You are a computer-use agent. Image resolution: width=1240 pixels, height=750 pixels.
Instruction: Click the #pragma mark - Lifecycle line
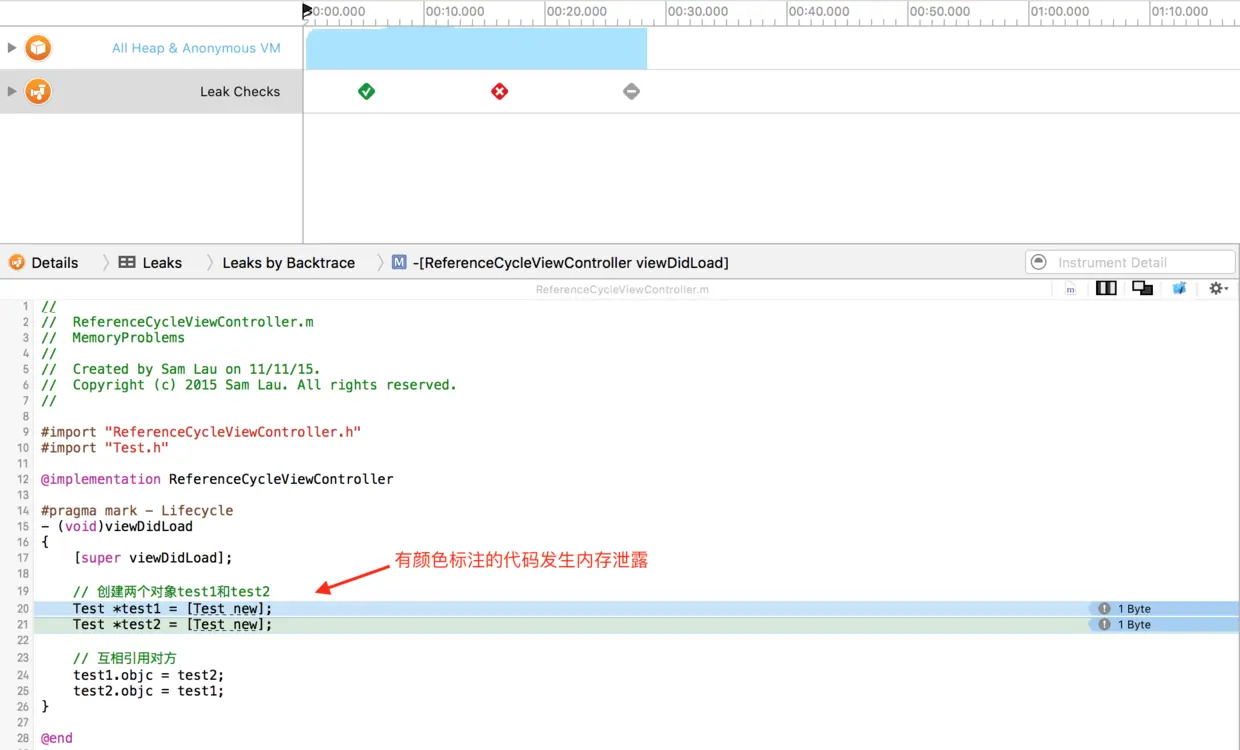point(137,510)
